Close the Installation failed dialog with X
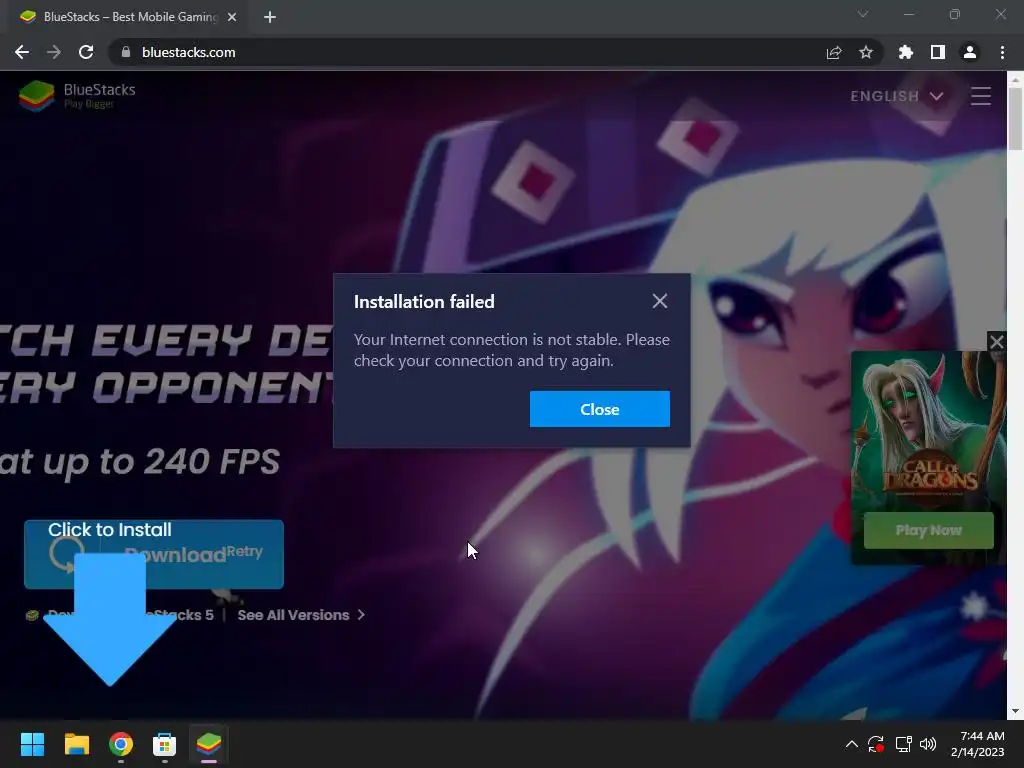Viewport: 1024px width, 768px height. 660,301
